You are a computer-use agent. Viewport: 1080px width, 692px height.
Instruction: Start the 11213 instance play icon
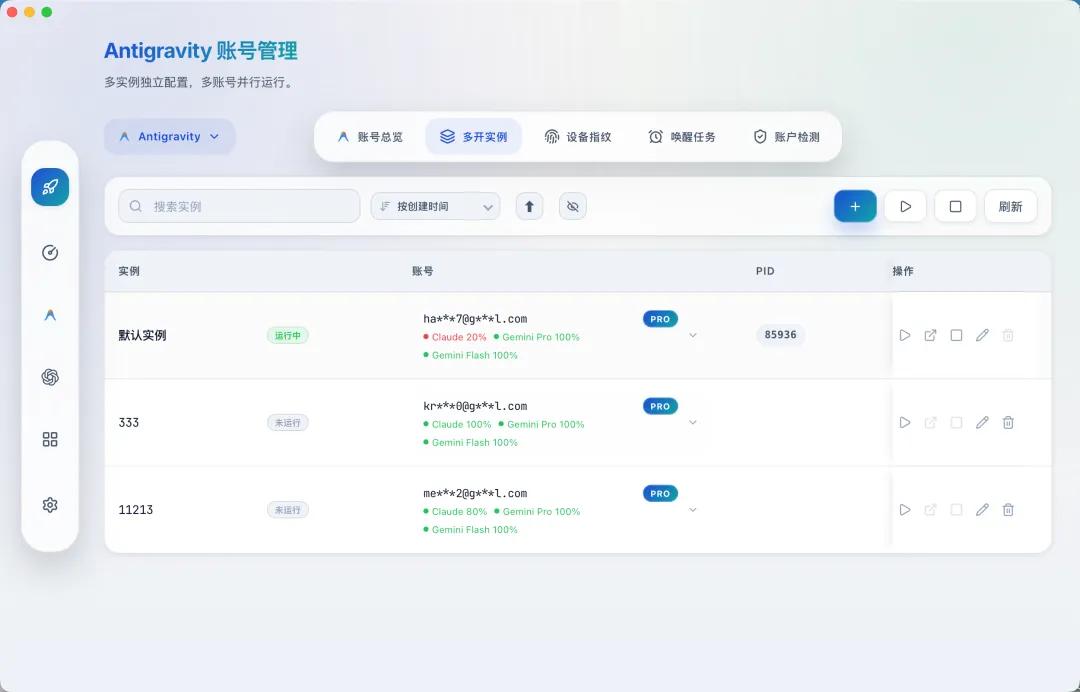905,510
